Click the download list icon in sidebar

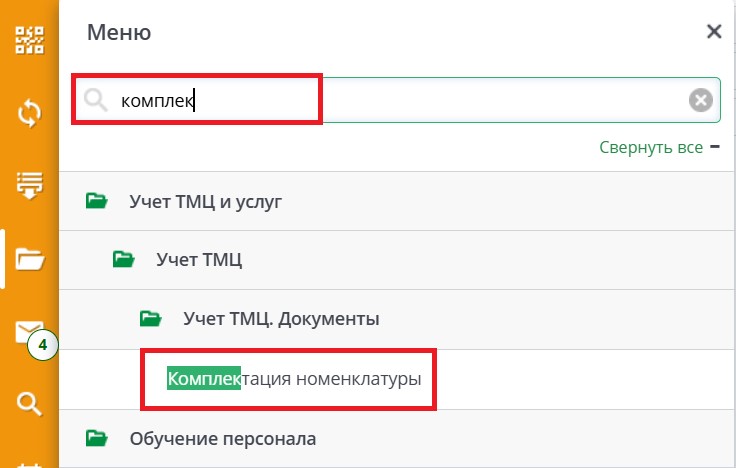(29, 184)
